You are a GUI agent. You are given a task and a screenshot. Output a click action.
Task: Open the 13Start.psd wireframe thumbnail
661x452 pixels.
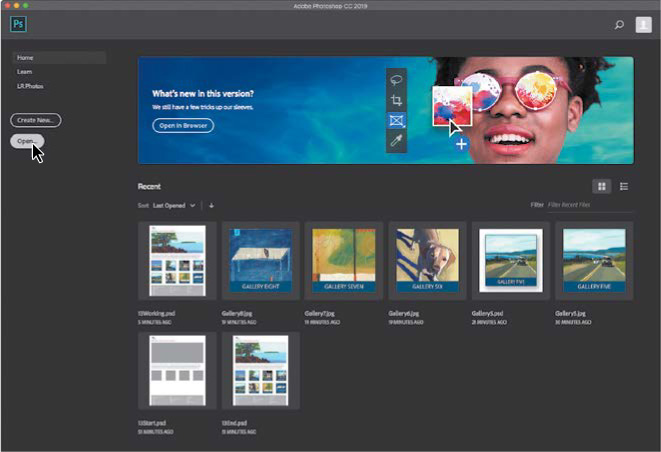pos(177,371)
